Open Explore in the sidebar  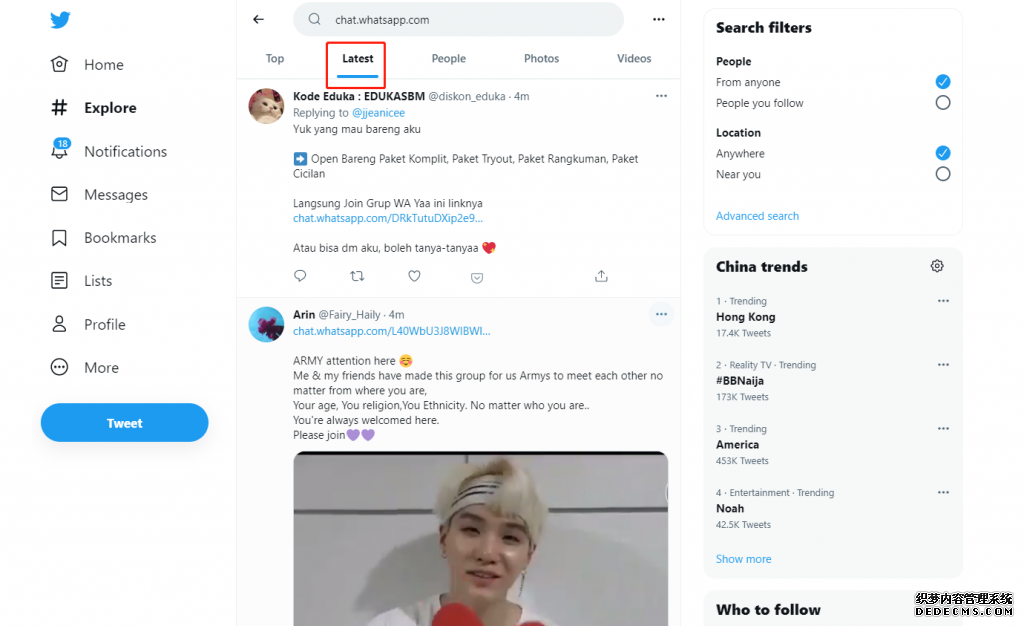tap(110, 108)
